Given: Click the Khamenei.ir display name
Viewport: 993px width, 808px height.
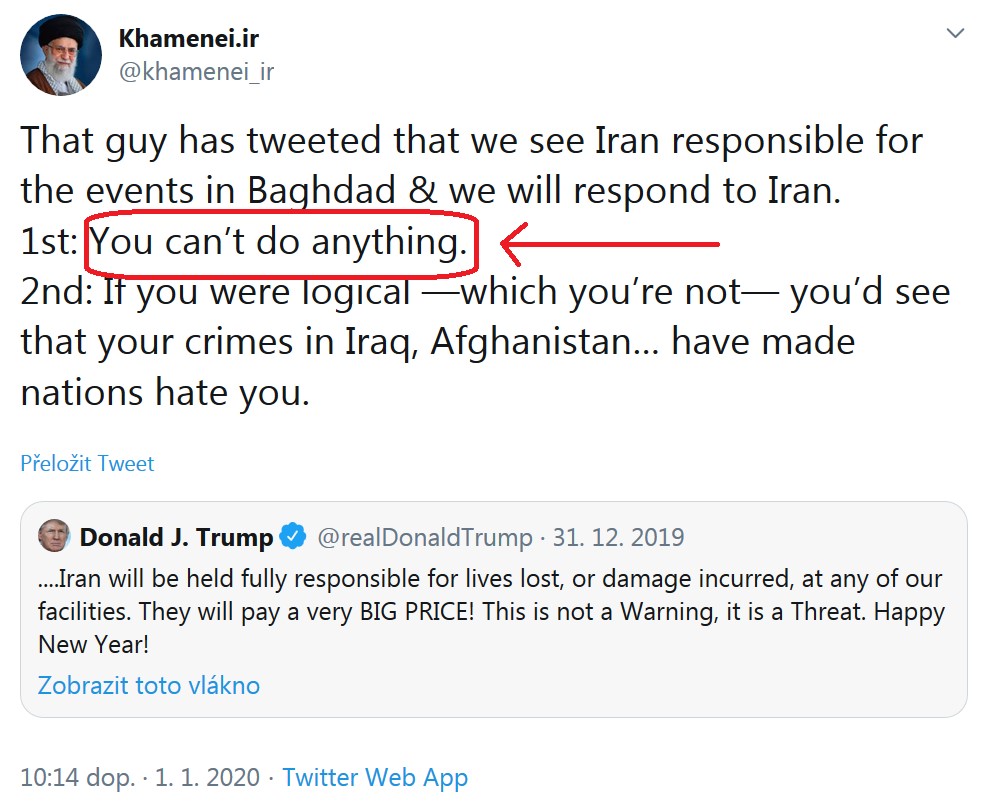Looking at the screenshot, I should point(189,39).
